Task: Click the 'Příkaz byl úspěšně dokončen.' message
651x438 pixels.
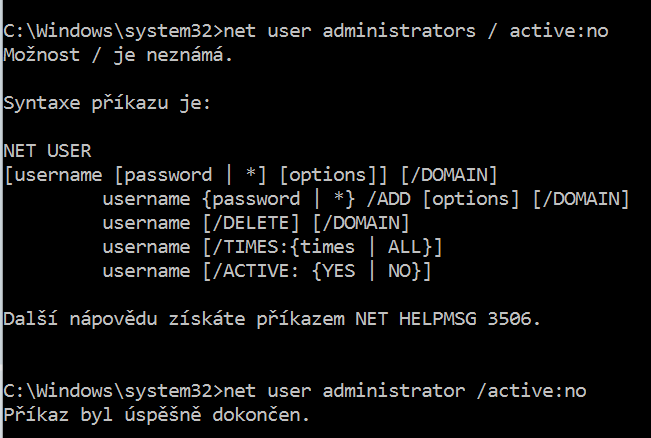Action: pyautogui.click(x=156, y=413)
